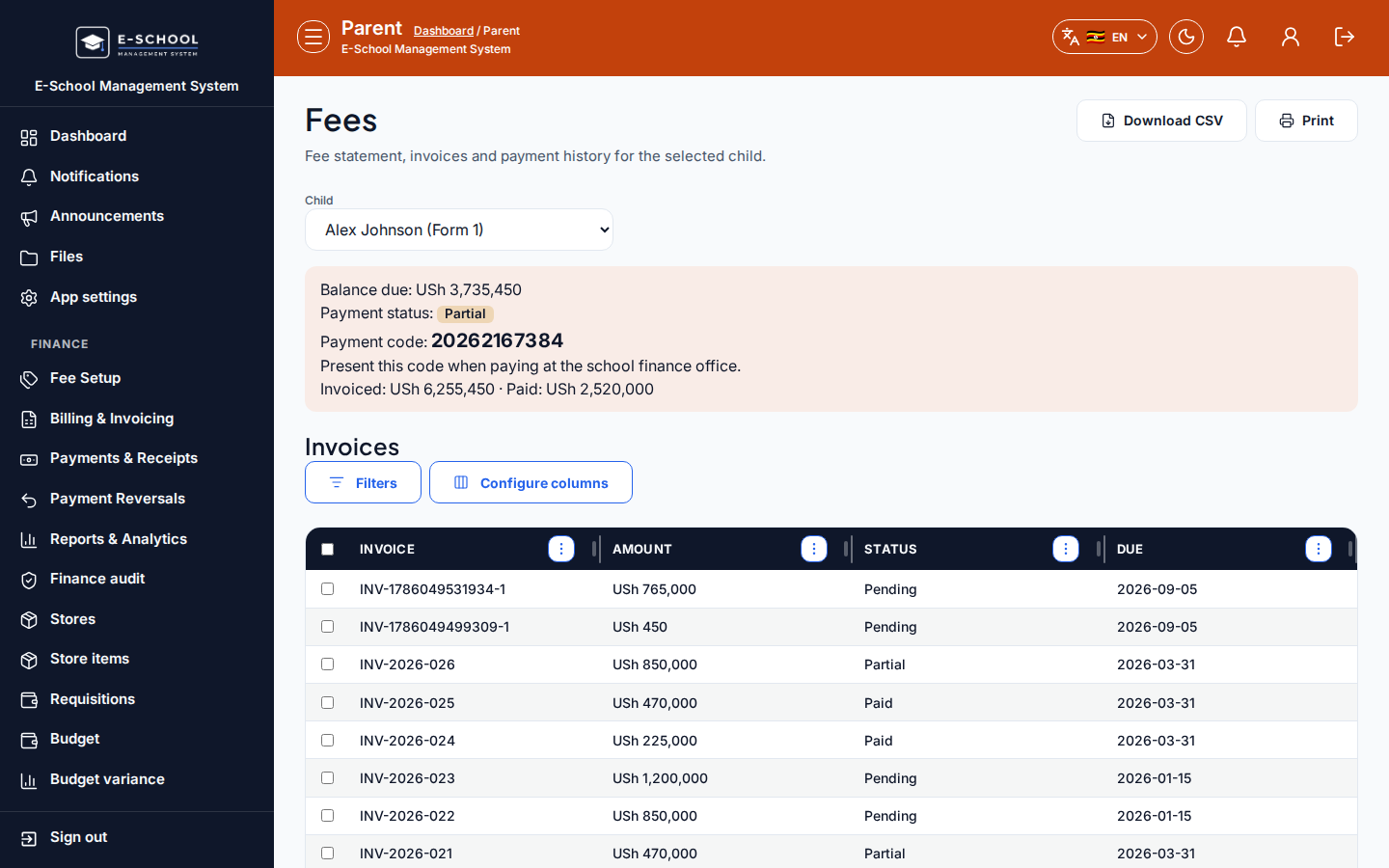
Task: Click the Sign out arrow icon
Action: tap(29, 838)
